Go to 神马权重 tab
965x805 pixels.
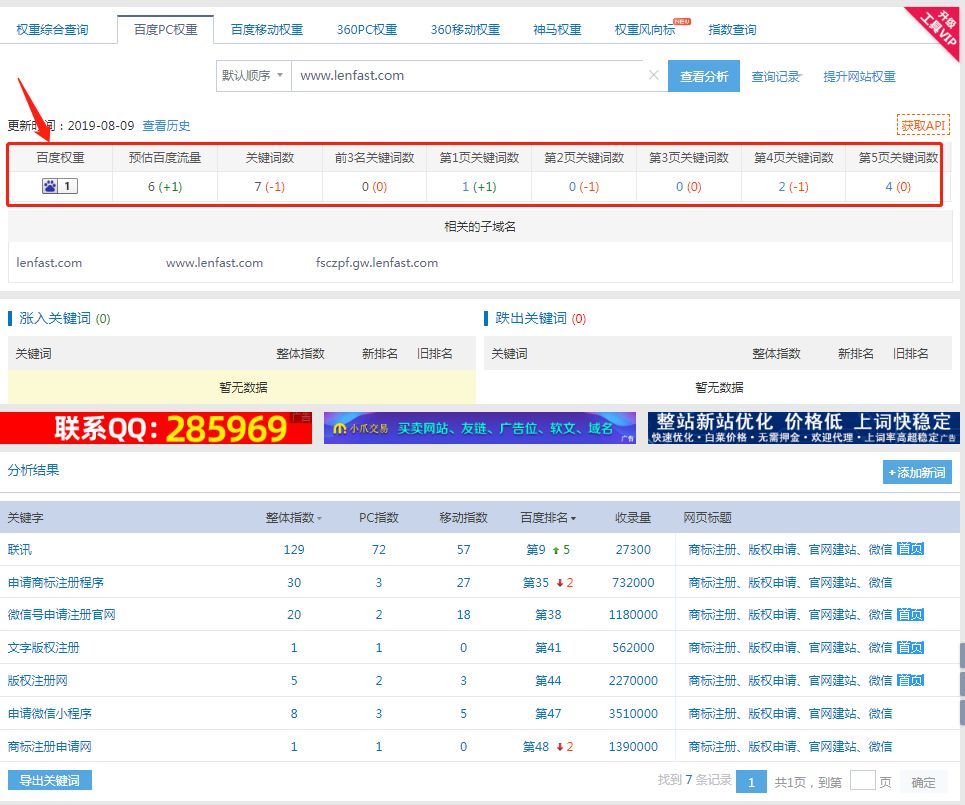[x=557, y=30]
